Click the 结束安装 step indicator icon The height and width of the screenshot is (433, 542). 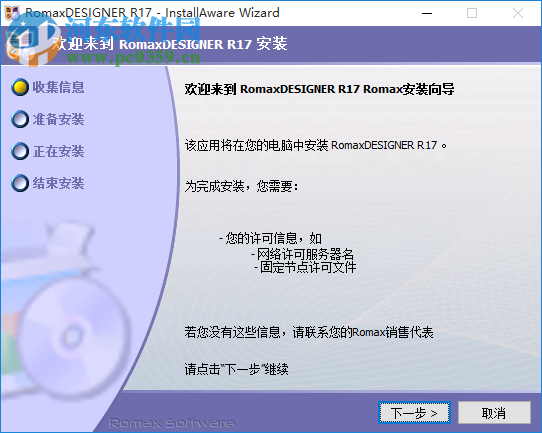pyautogui.click(x=20, y=183)
